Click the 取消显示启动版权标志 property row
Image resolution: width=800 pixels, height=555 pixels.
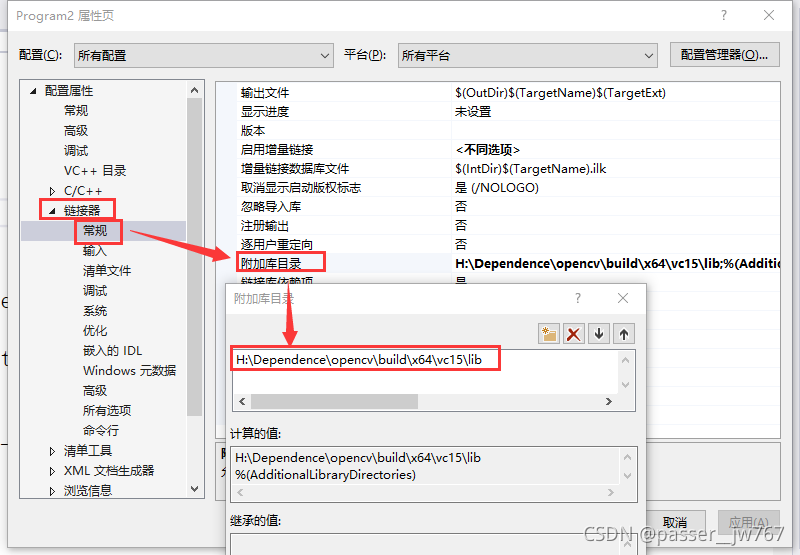tap(508, 187)
